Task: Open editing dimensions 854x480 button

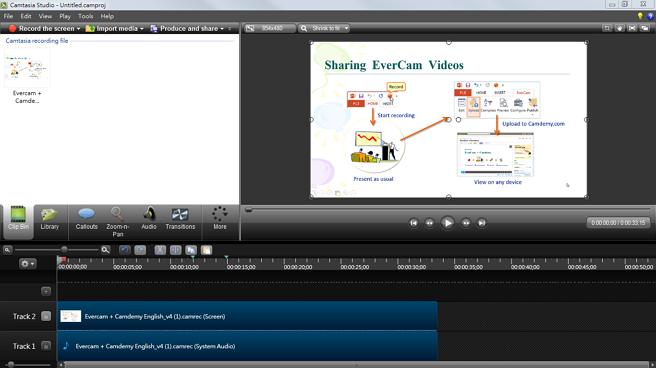Action: coord(270,28)
